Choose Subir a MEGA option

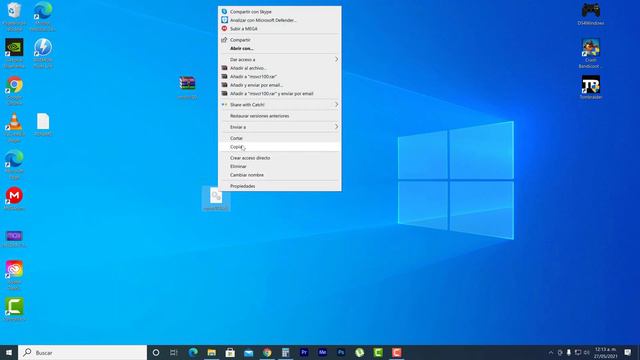click(x=280, y=29)
